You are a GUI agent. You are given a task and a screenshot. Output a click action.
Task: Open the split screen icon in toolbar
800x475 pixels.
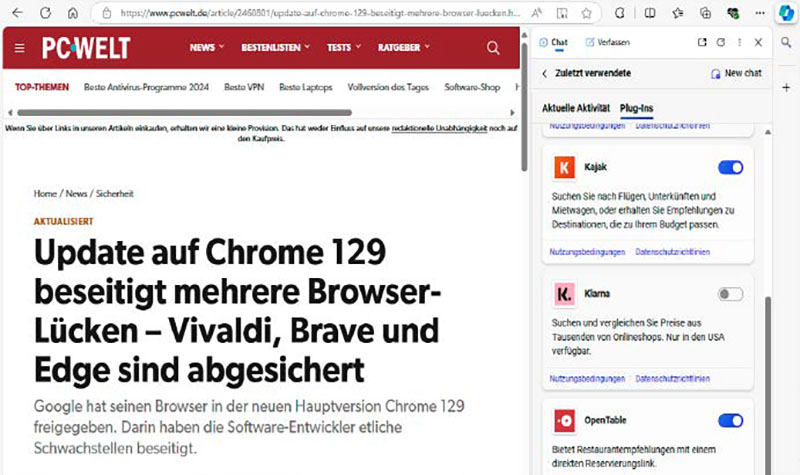(650, 13)
